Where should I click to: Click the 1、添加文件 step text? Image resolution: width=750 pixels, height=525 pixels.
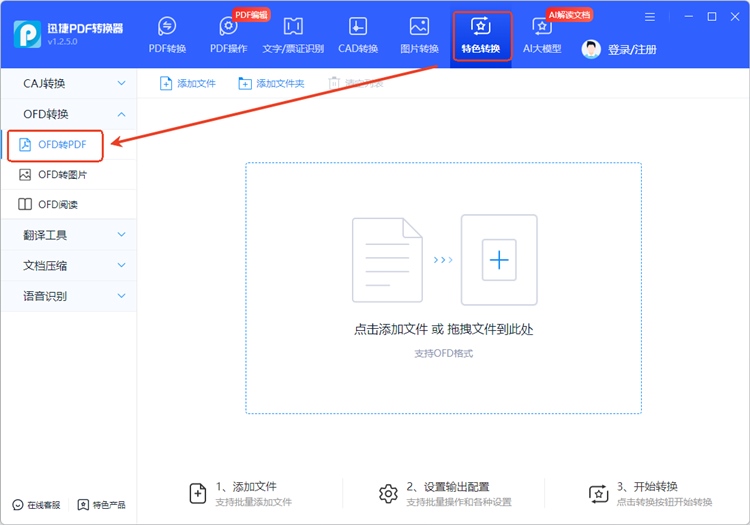pos(246,487)
